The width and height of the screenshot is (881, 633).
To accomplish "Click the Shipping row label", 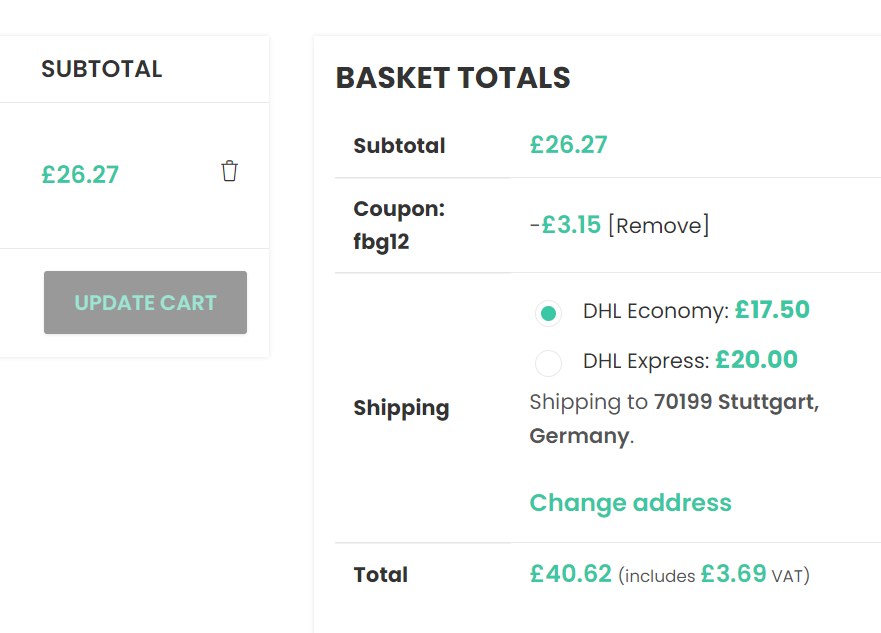I will coord(401,408).
